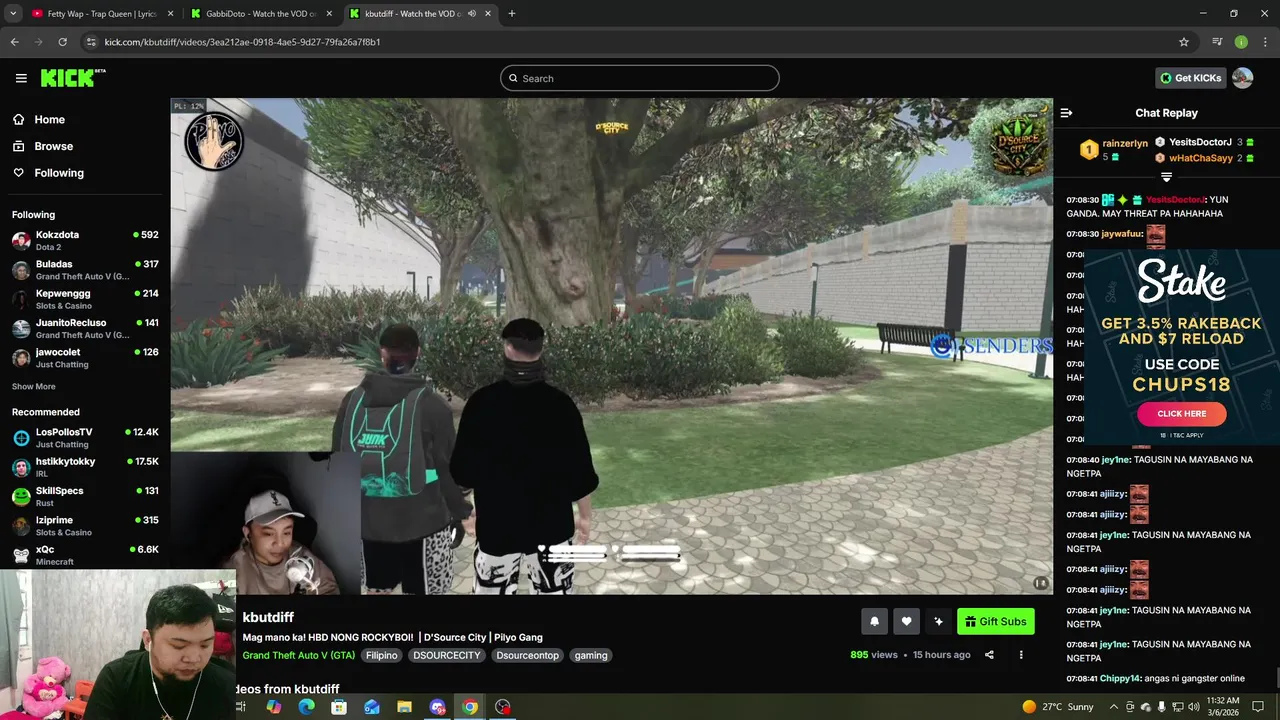Viewport: 1280px width, 720px height.
Task: Bookmark this page with star icon
Action: (1184, 42)
